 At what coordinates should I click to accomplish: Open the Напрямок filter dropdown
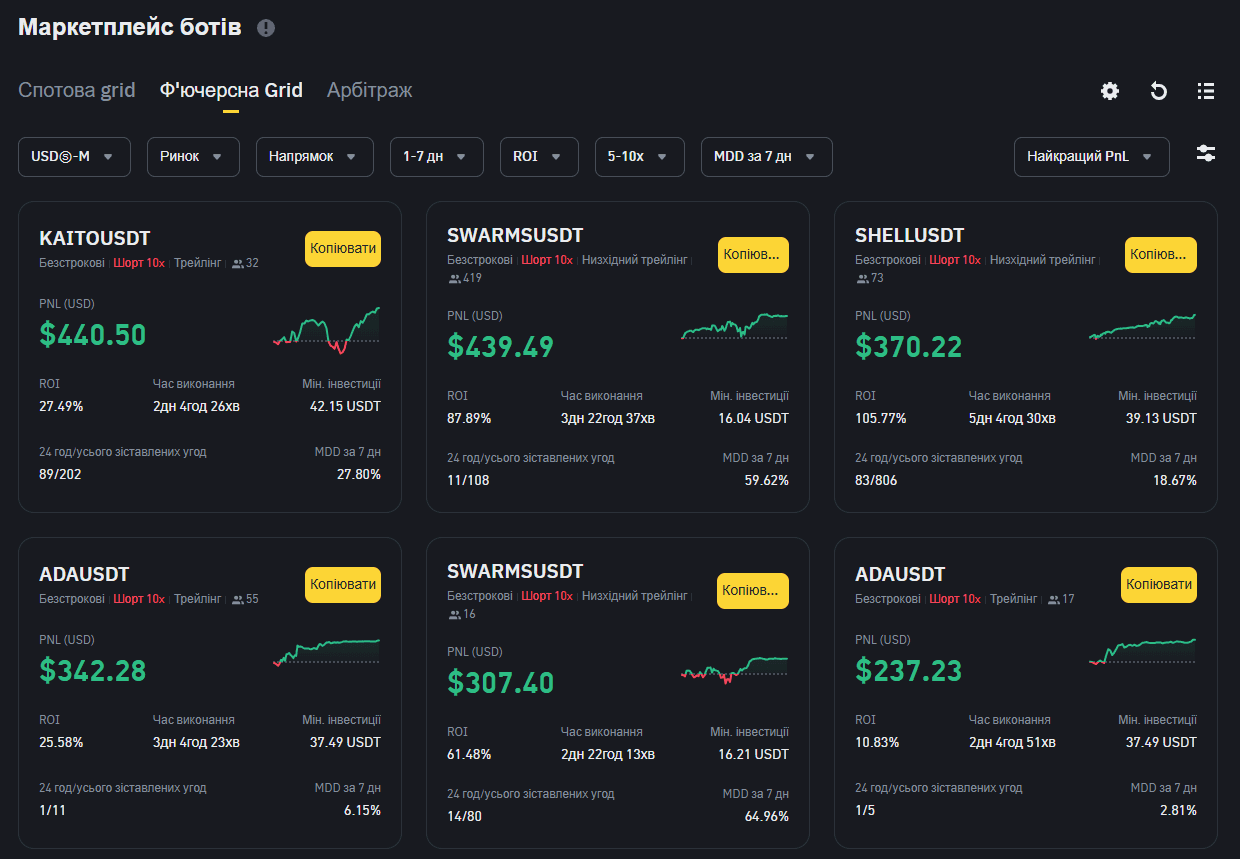tap(315, 157)
